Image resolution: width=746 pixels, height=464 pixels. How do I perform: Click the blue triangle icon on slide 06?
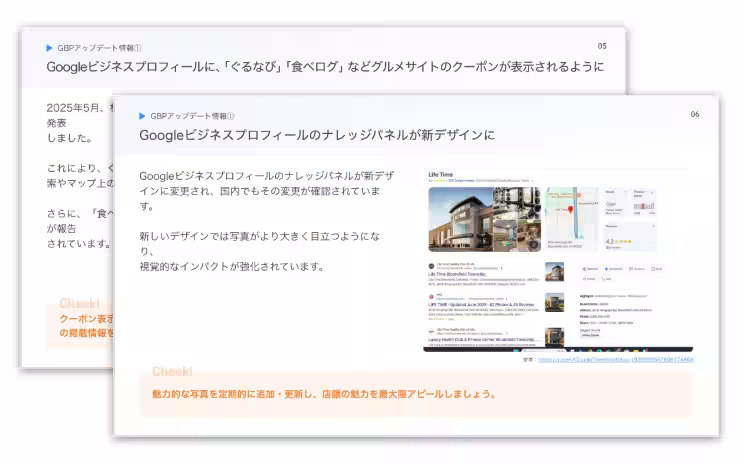tap(142, 115)
